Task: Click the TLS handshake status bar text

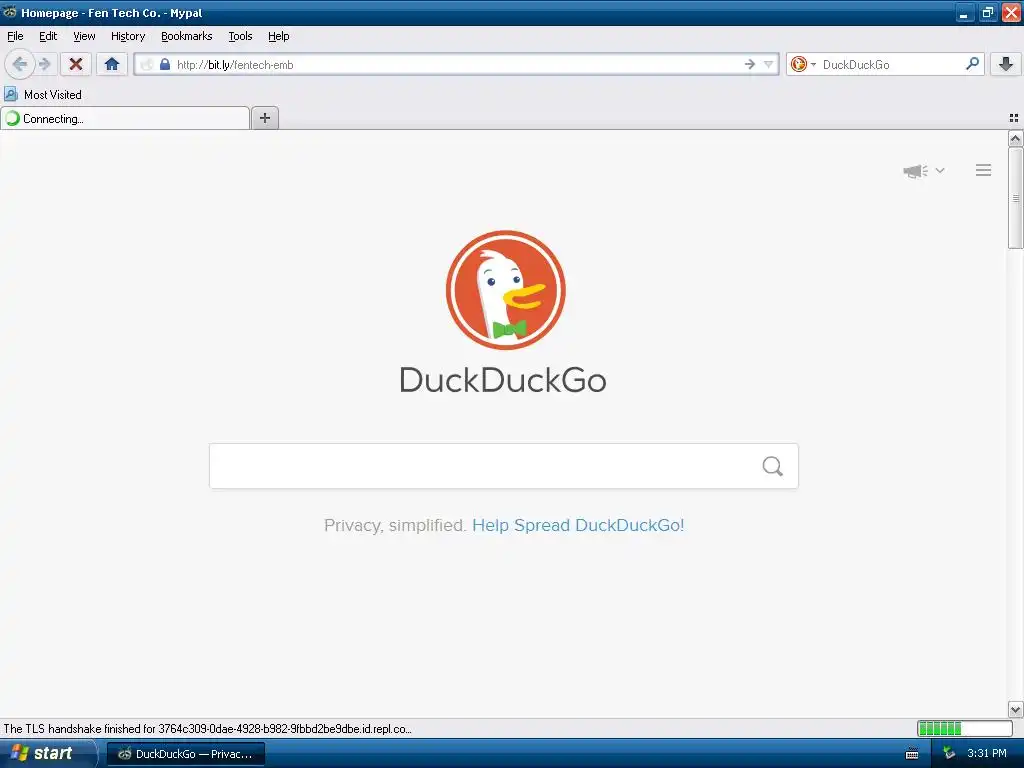Action: click(208, 729)
